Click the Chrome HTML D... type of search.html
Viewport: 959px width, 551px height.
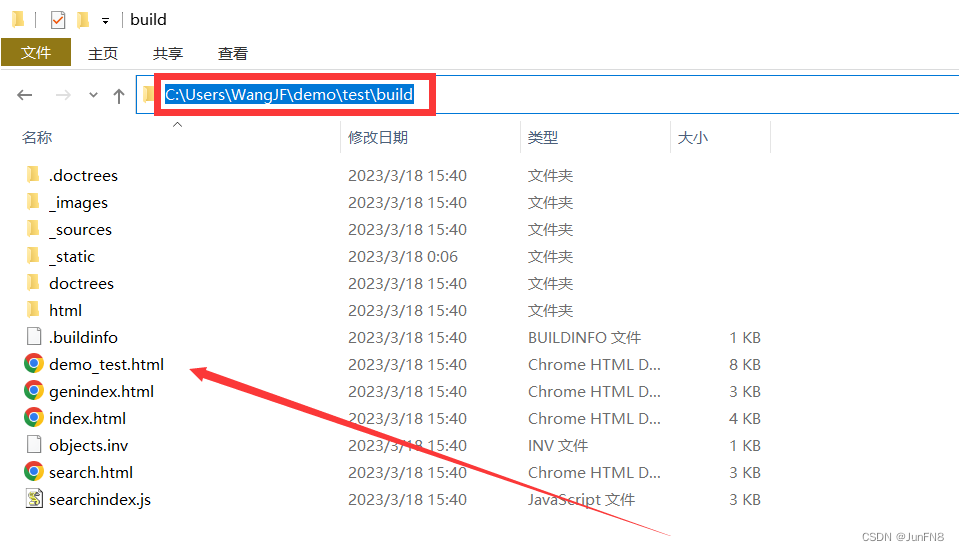coord(594,472)
